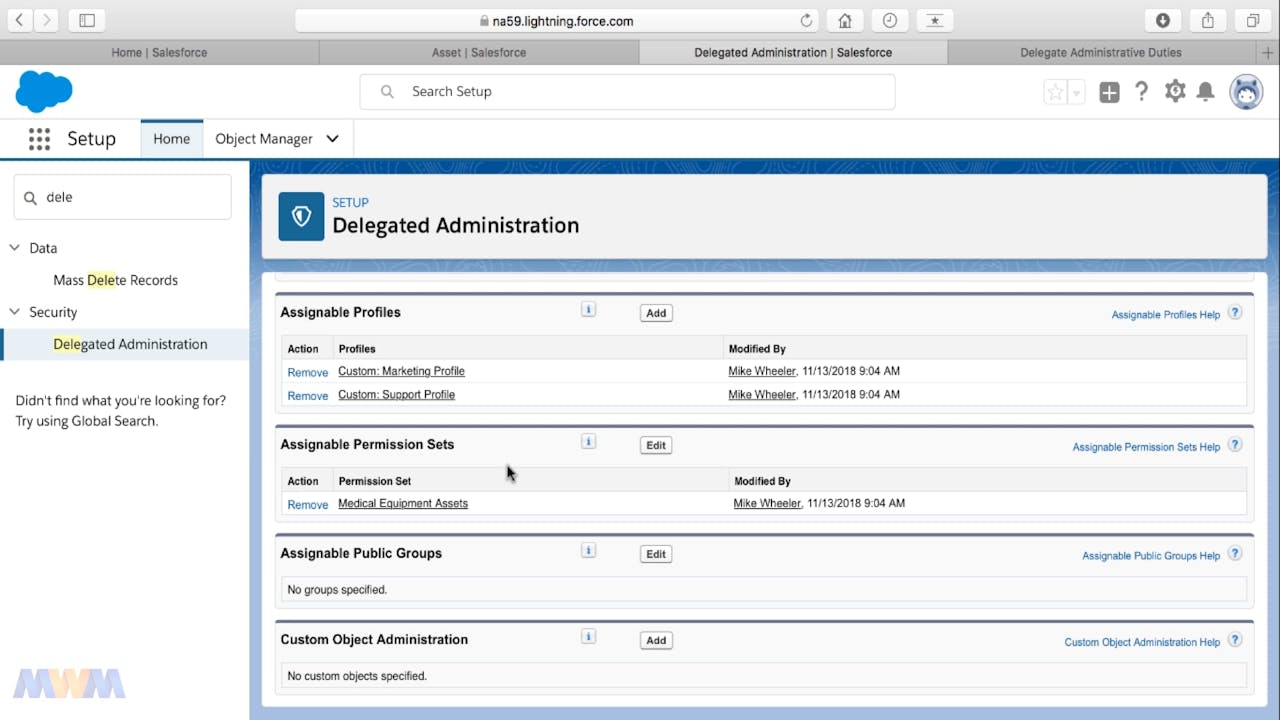Screen dimensions: 1280x720
Task: Open Assignable Profiles Help link
Action: point(1166,315)
